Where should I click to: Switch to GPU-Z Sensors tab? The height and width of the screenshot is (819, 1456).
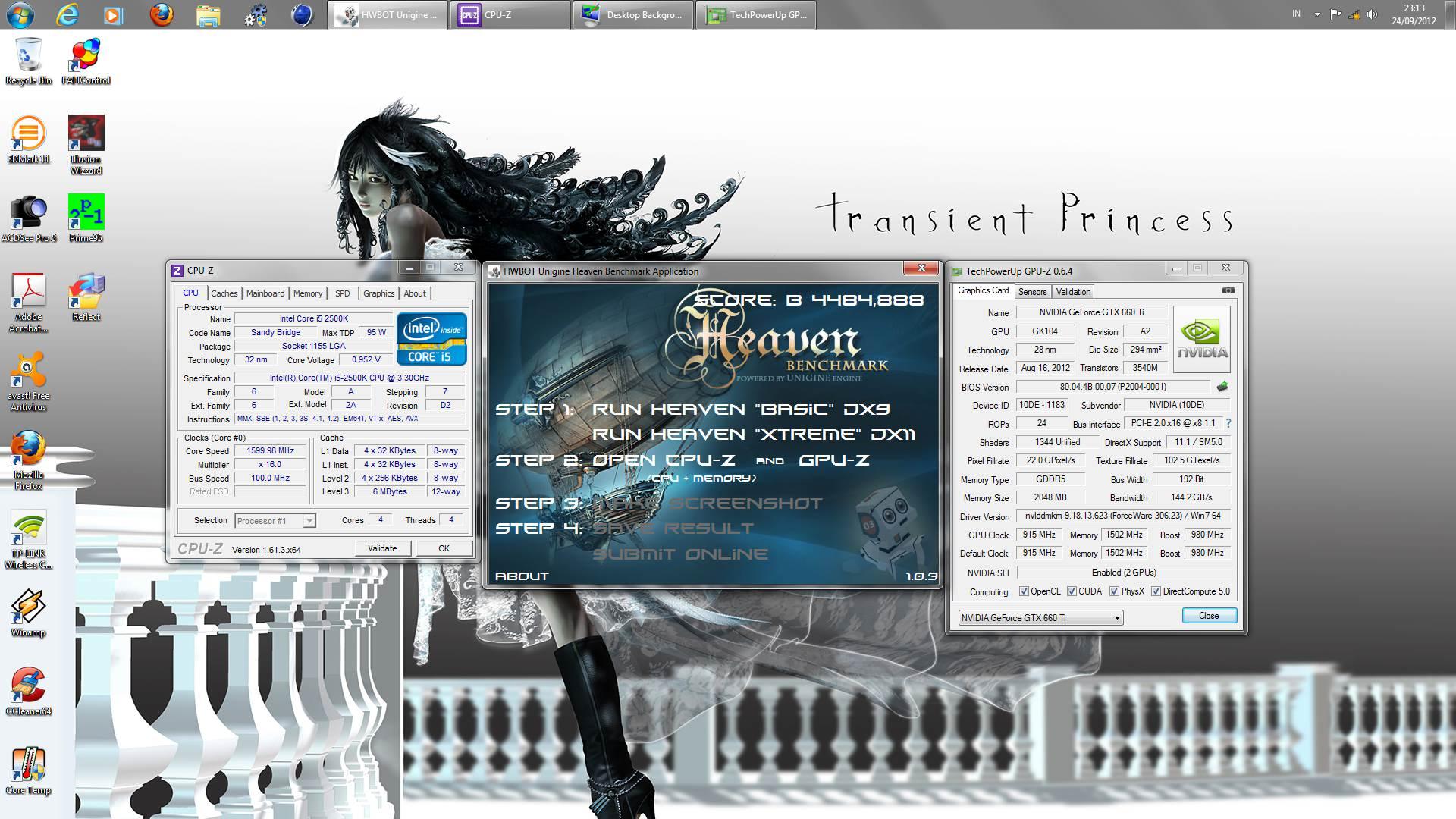(x=1032, y=292)
